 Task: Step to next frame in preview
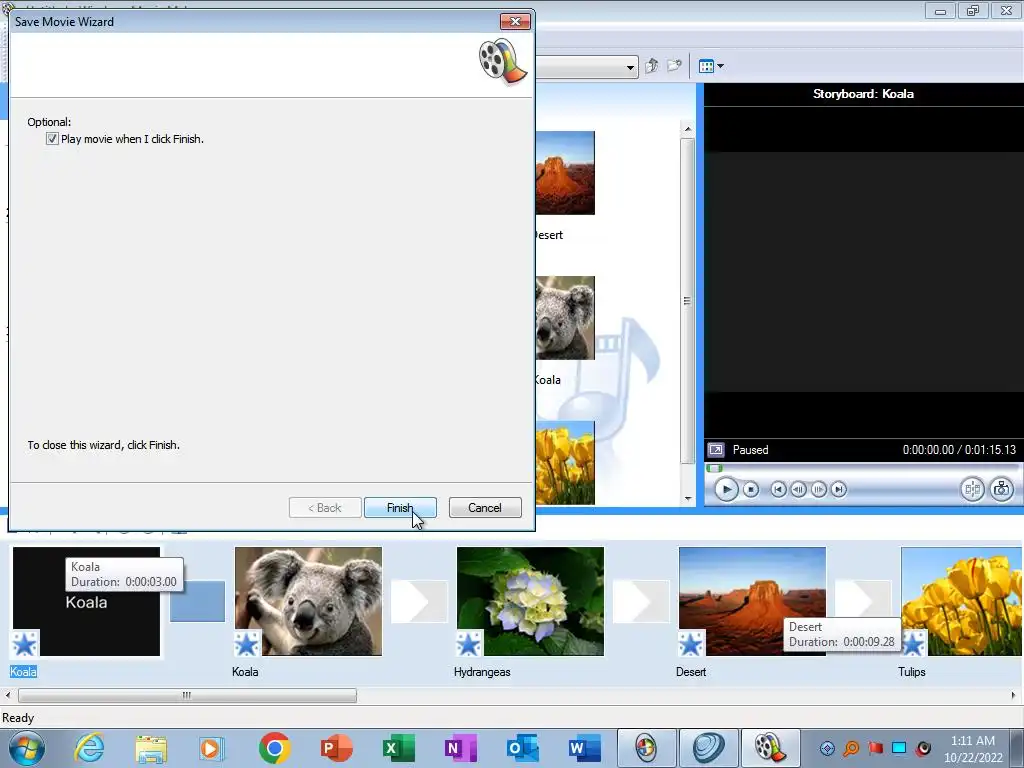pyautogui.click(x=818, y=489)
